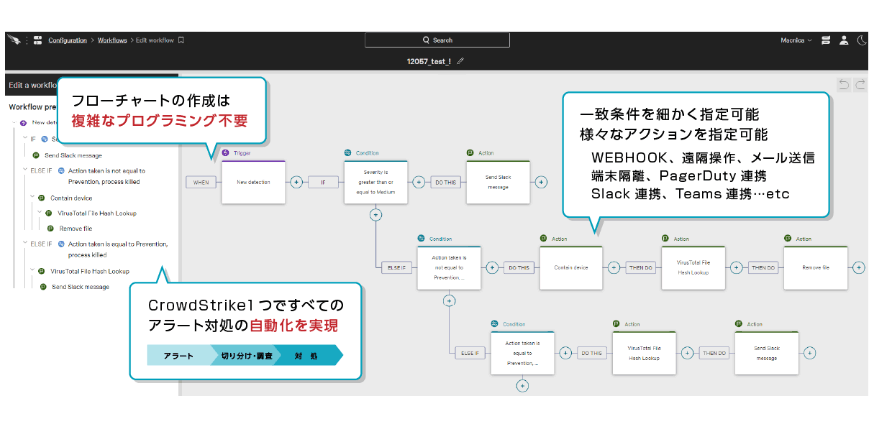Select the 'Action taken is not equal to Prevention' condition node

[x=448, y=268]
